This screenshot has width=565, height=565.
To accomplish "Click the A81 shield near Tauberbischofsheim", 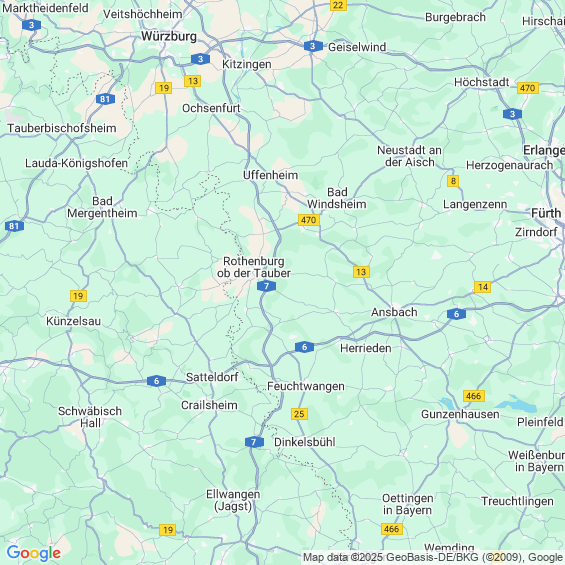I will click(105, 99).
